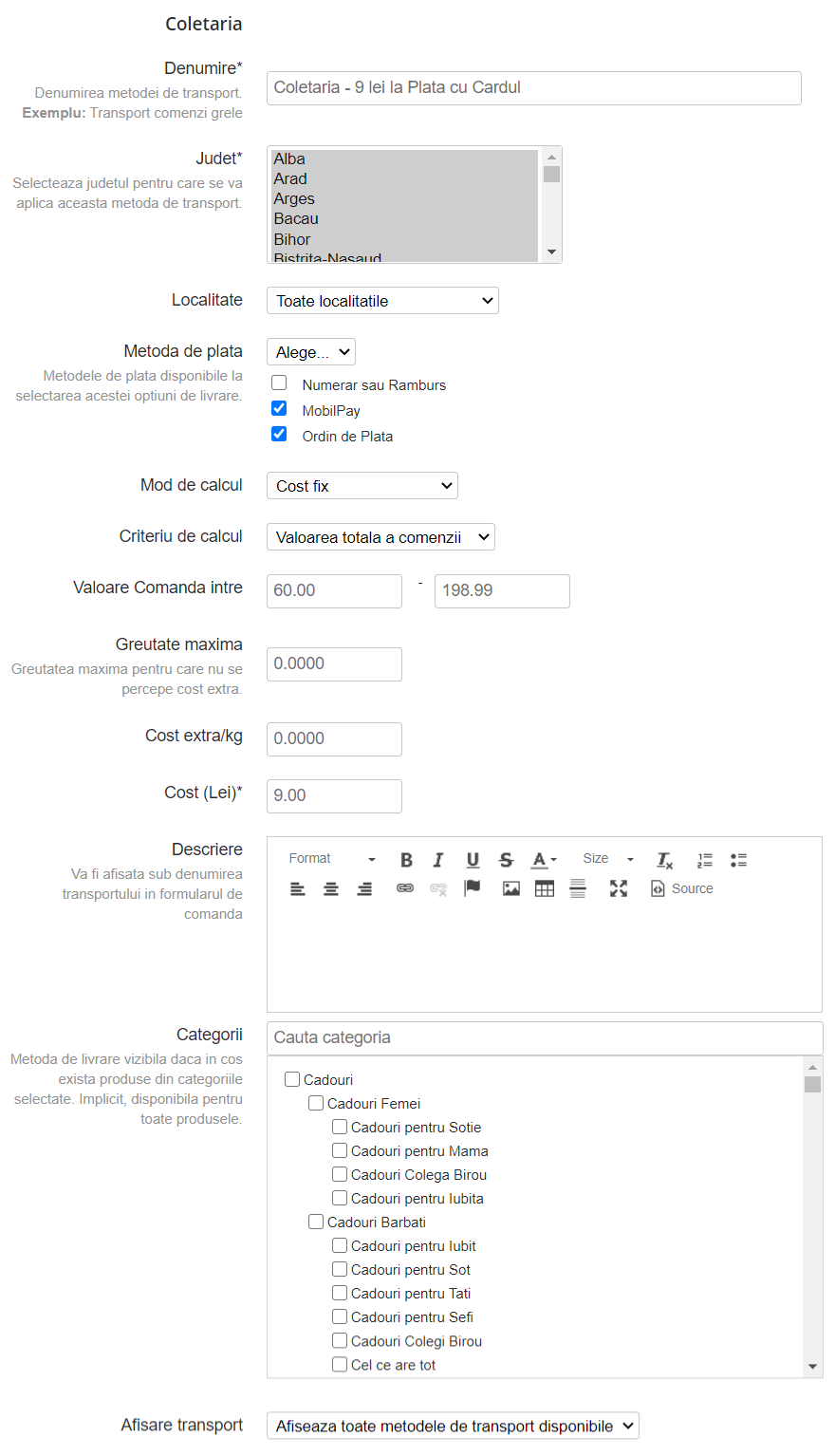Insert an image in the description editor
This screenshot has width=835, height=1456.
click(x=511, y=888)
